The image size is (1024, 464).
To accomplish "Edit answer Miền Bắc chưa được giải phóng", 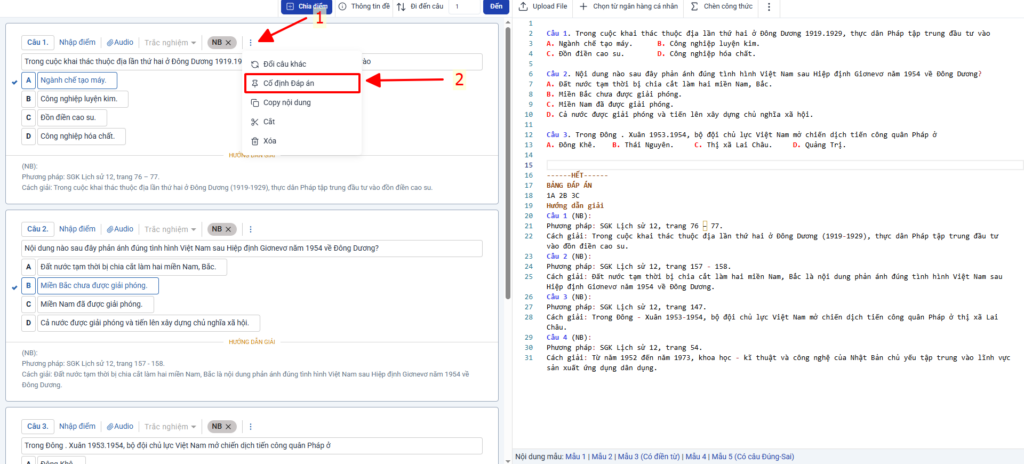I will 97,286.
